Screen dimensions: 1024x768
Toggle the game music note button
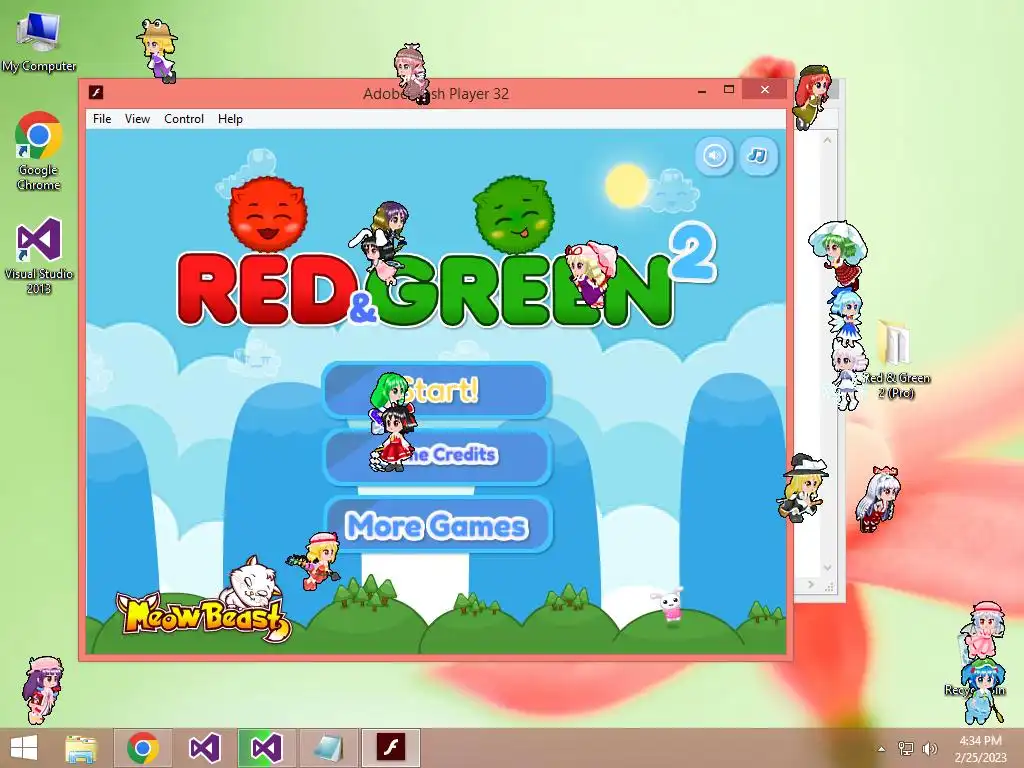click(758, 155)
